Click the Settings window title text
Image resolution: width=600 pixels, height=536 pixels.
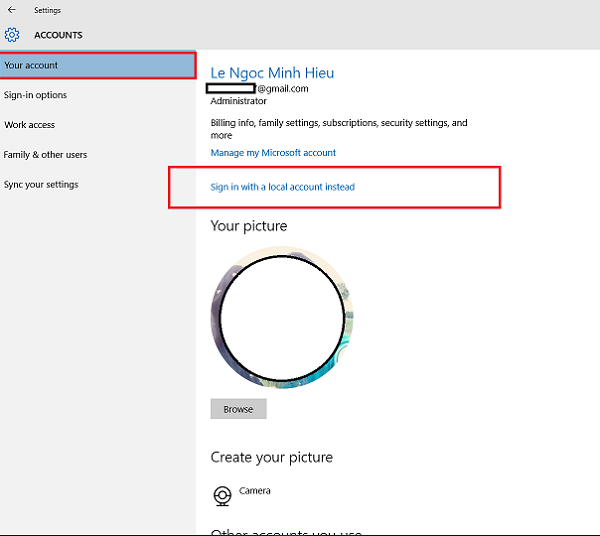(x=48, y=10)
